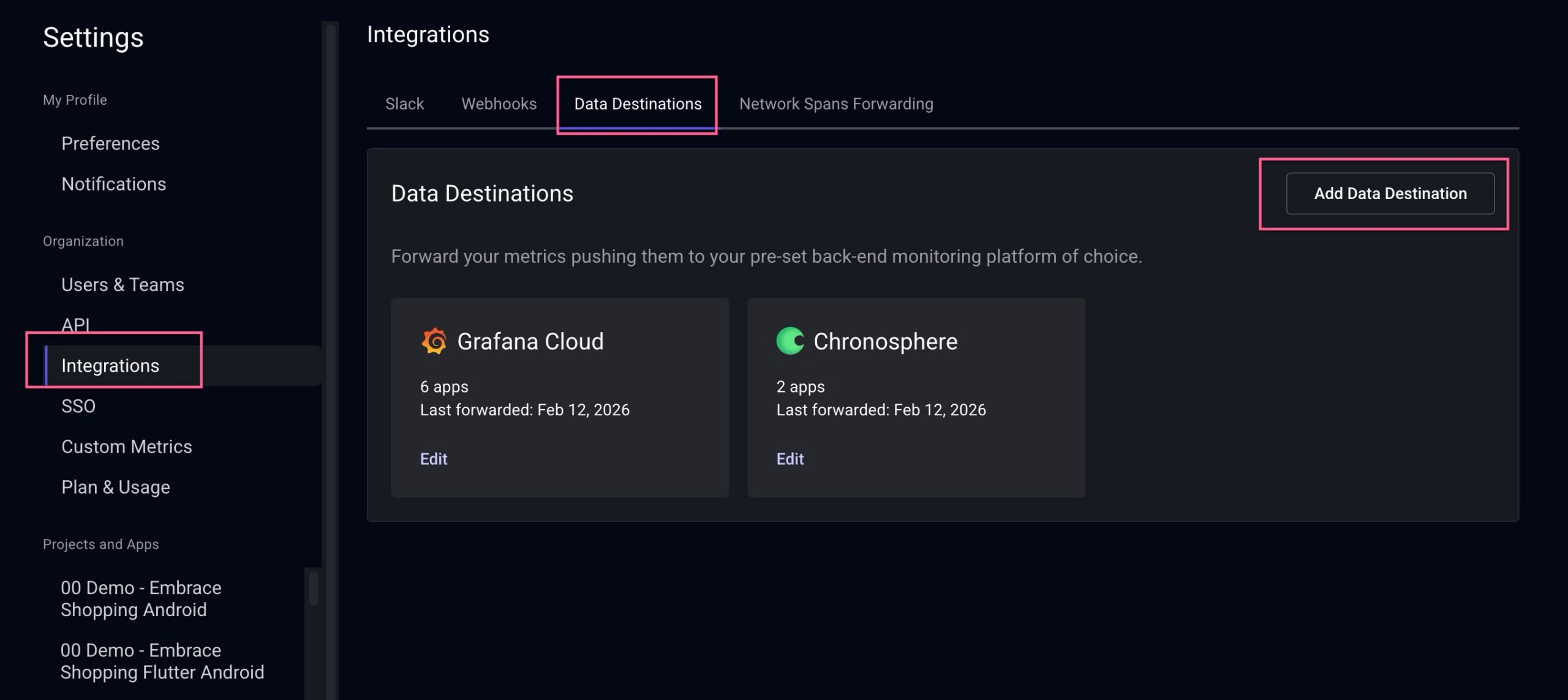
Task: Switch to the Slack tab
Action: [x=404, y=103]
